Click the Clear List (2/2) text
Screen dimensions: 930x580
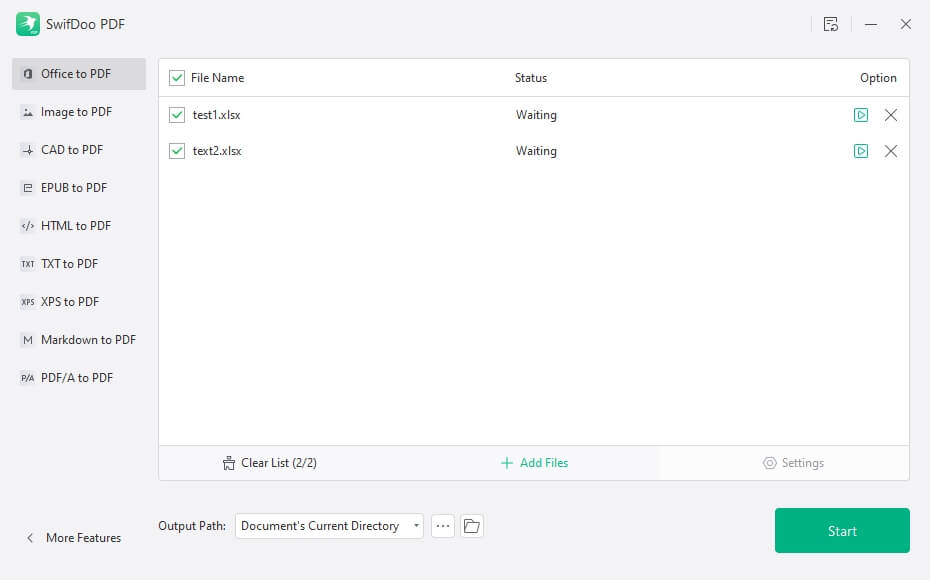click(279, 463)
